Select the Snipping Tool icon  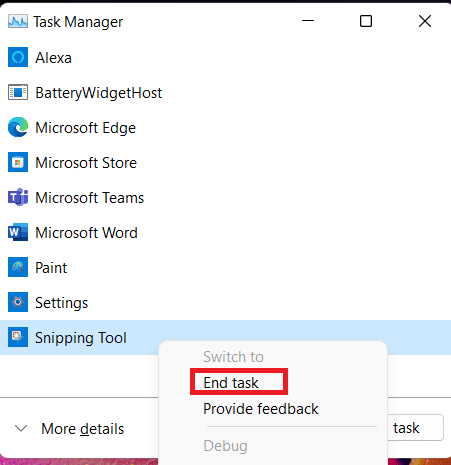pyautogui.click(x=18, y=337)
